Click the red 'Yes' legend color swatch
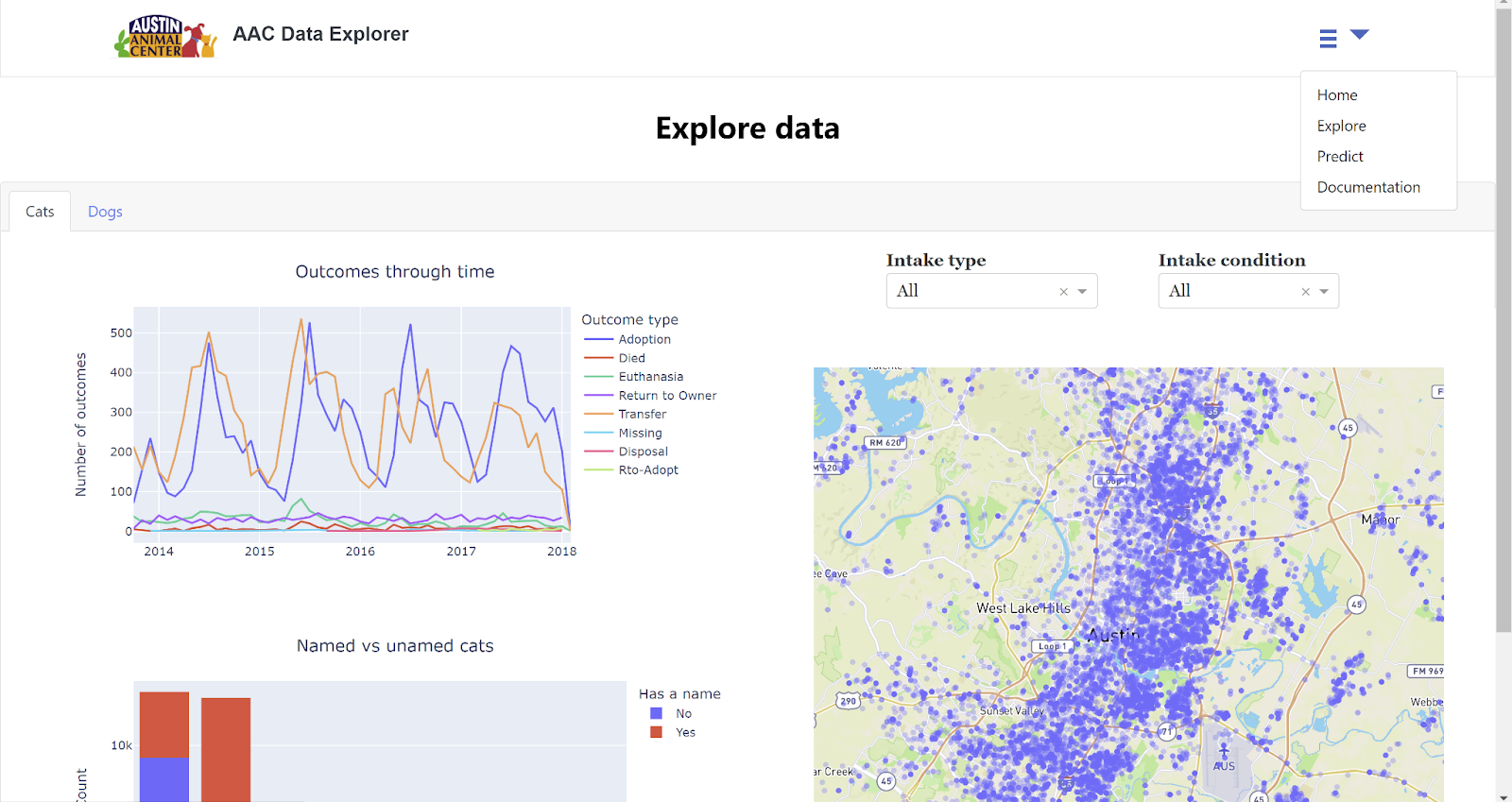The width and height of the screenshot is (1512, 802). (x=656, y=732)
